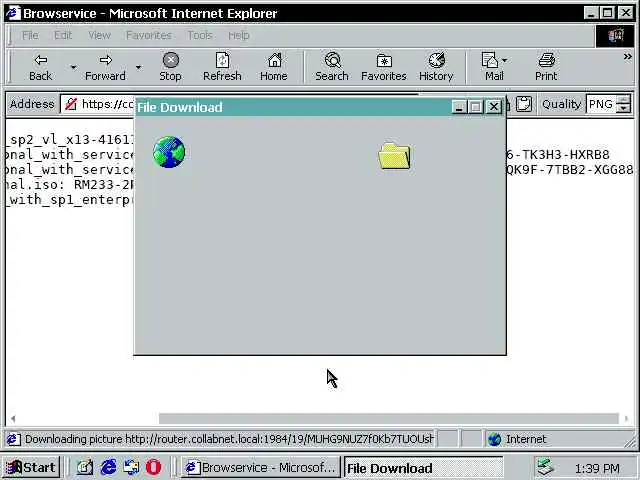Minimize the File Download dialog
This screenshot has height=480, width=640.
click(x=459, y=107)
